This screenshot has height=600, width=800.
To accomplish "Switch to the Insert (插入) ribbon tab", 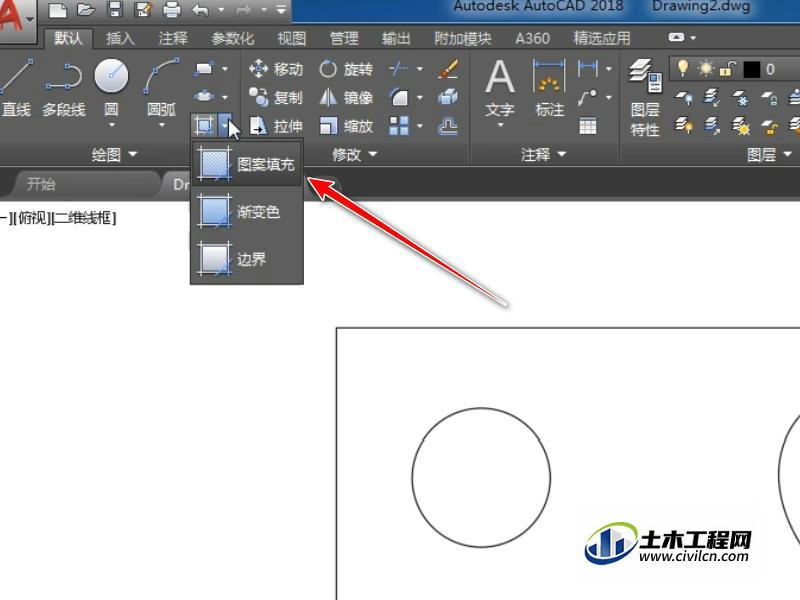I will click(x=120, y=38).
